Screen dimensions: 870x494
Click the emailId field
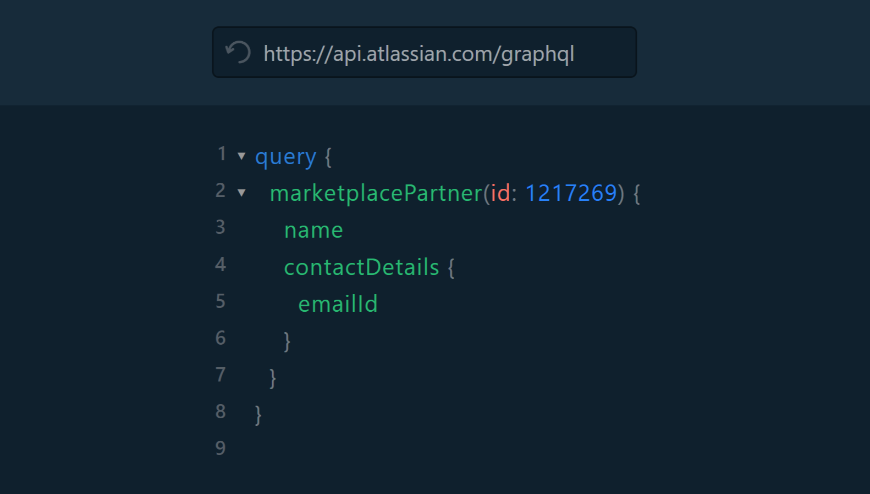(338, 304)
